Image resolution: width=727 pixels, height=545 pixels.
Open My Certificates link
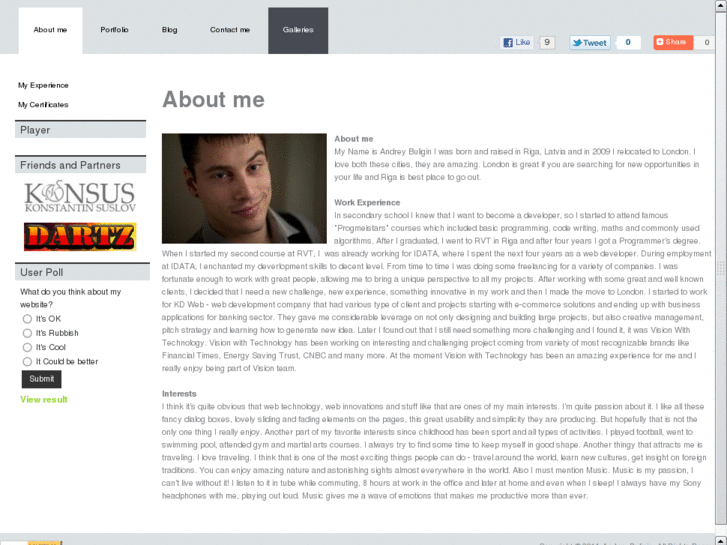tap(43, 105)
